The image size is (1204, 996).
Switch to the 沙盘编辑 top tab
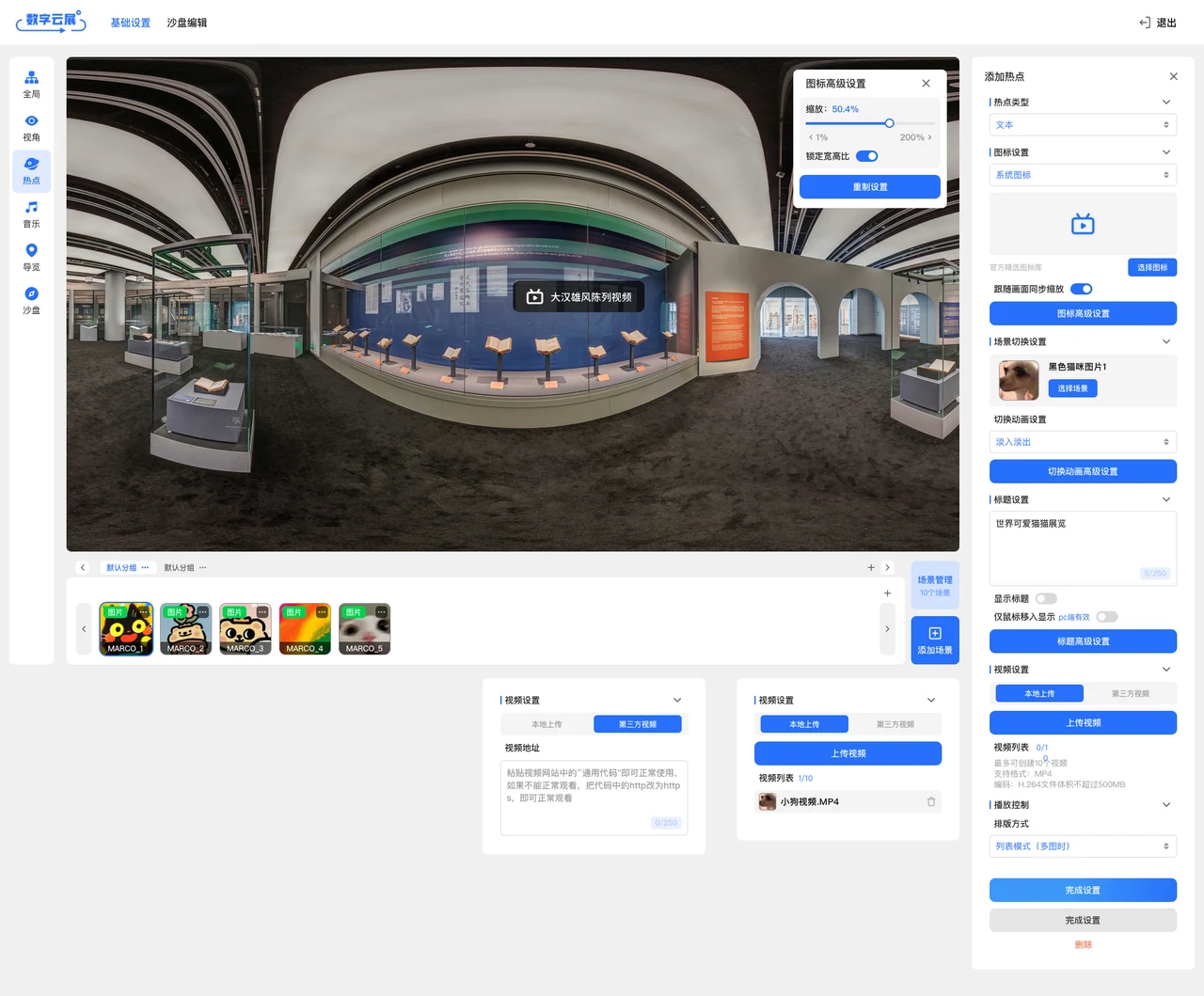coord(187,23)
